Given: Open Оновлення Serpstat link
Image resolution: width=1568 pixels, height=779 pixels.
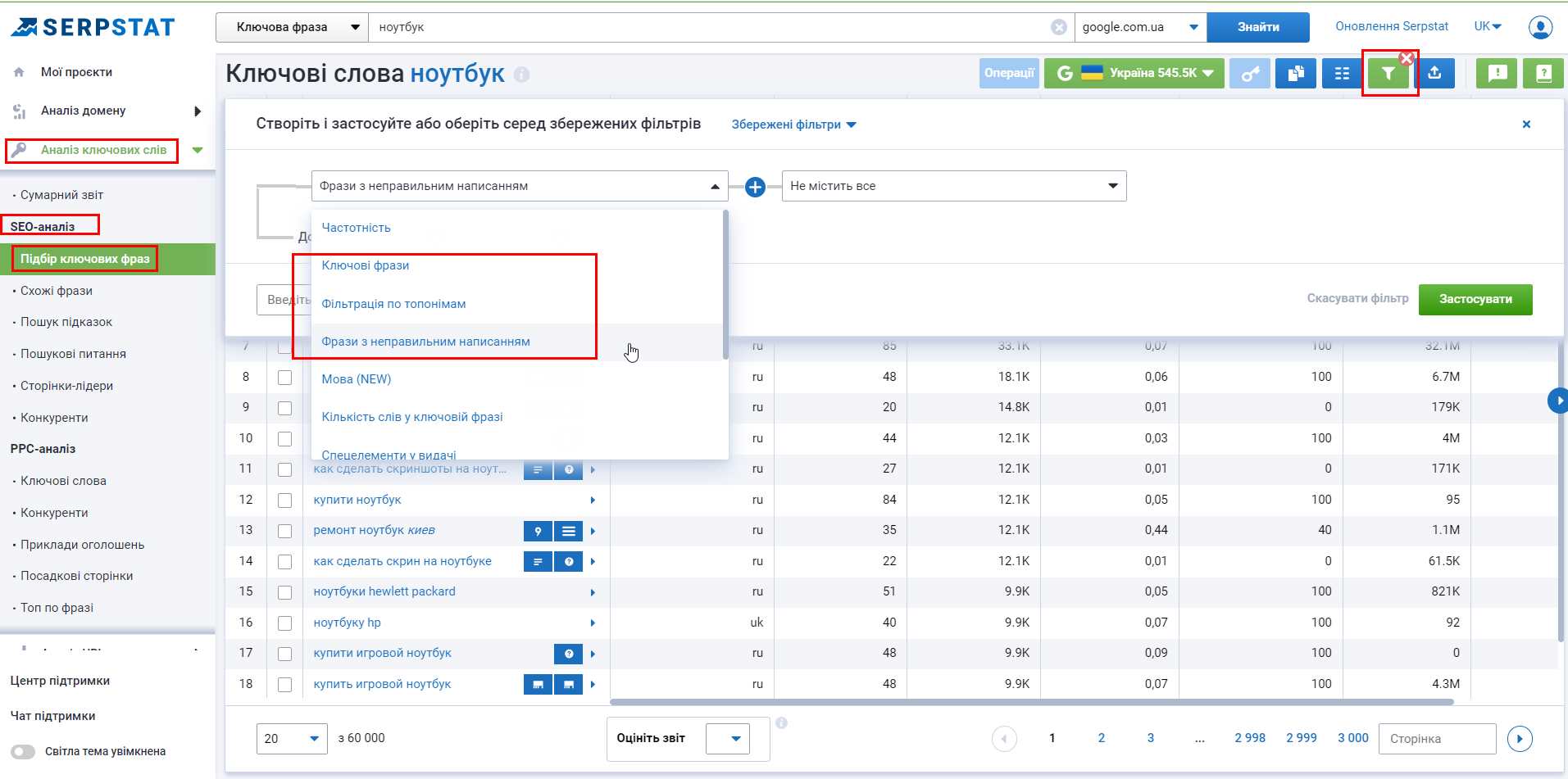Looking at the screenshot, I should pos(1392,26).
